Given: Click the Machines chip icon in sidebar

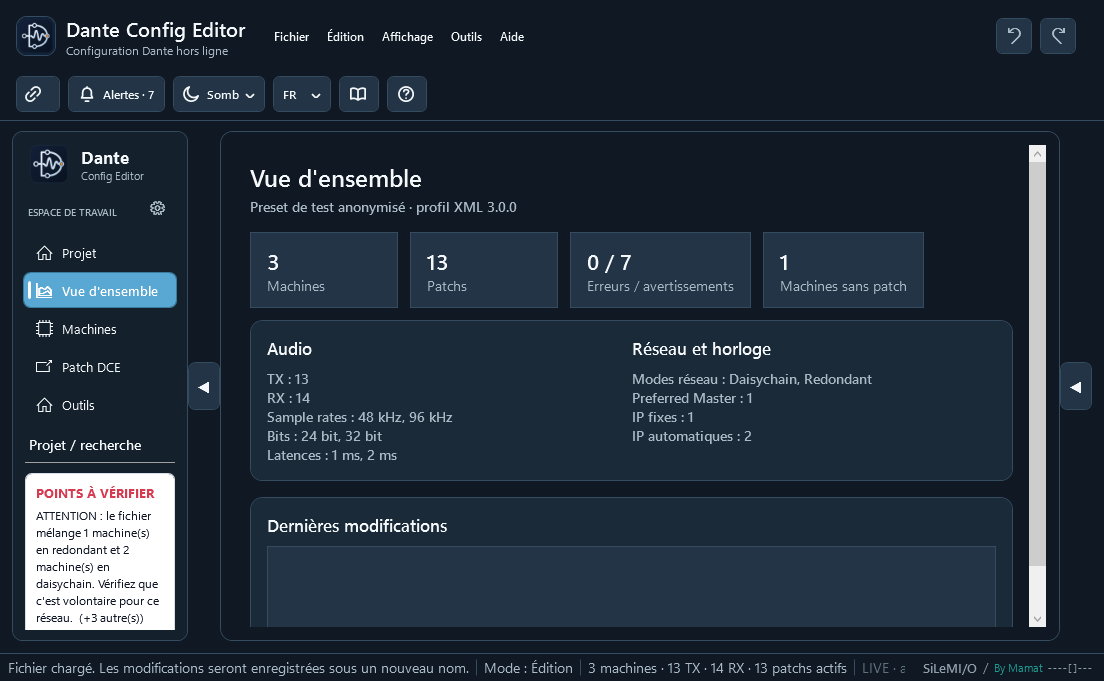Looking at the screenshot, I should point(44,329).
